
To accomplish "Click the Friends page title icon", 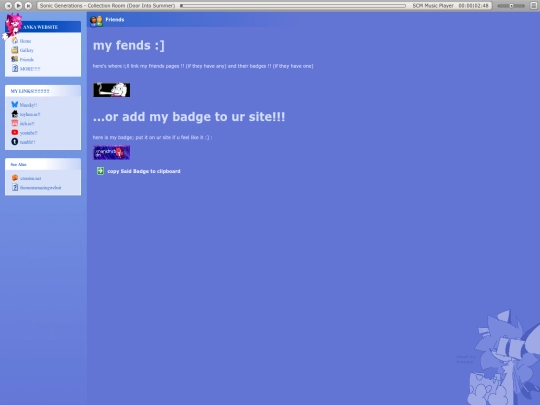I will tap(96, 21).
